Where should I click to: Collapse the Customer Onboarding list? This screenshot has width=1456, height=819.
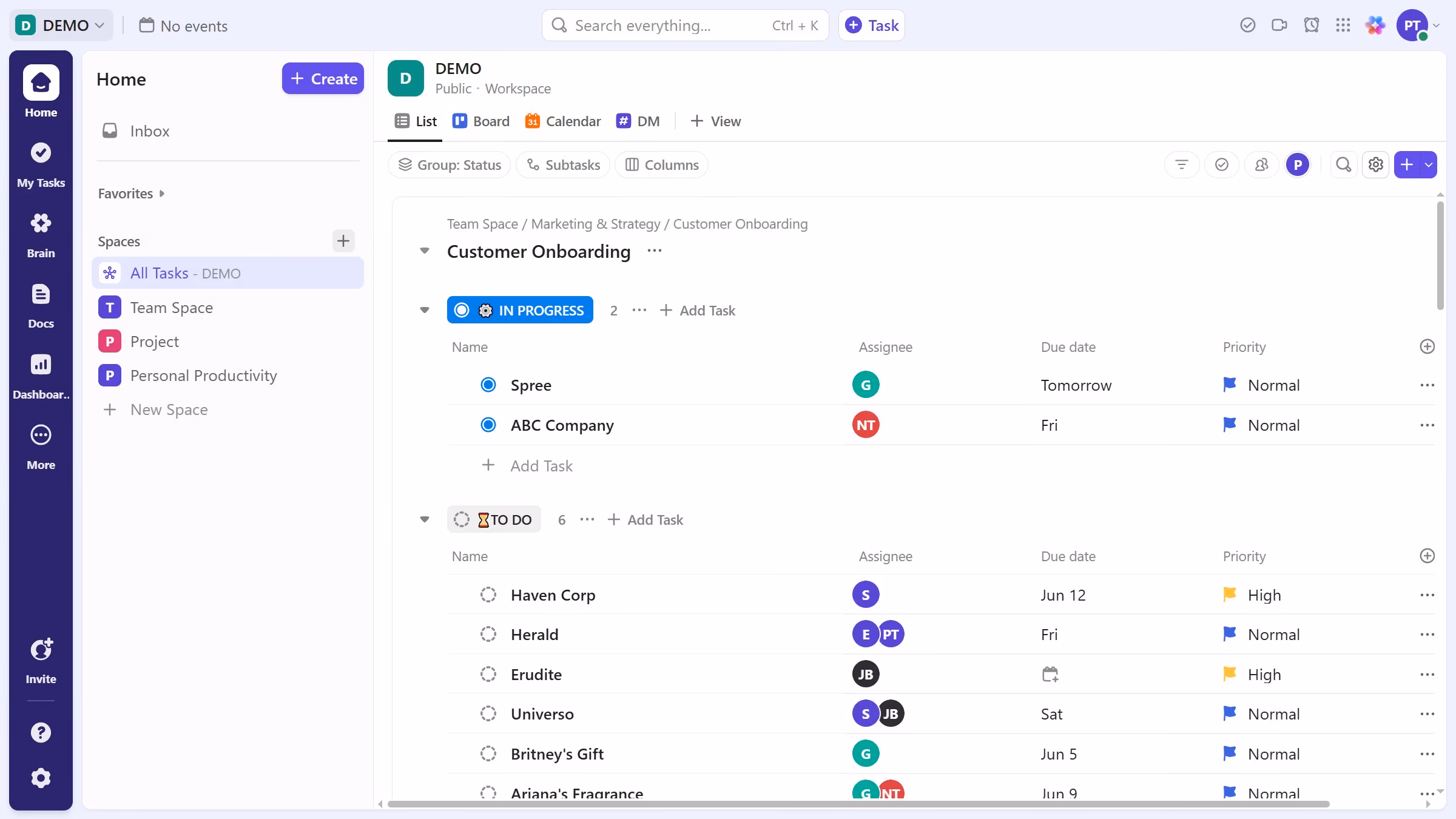point(424,251)
